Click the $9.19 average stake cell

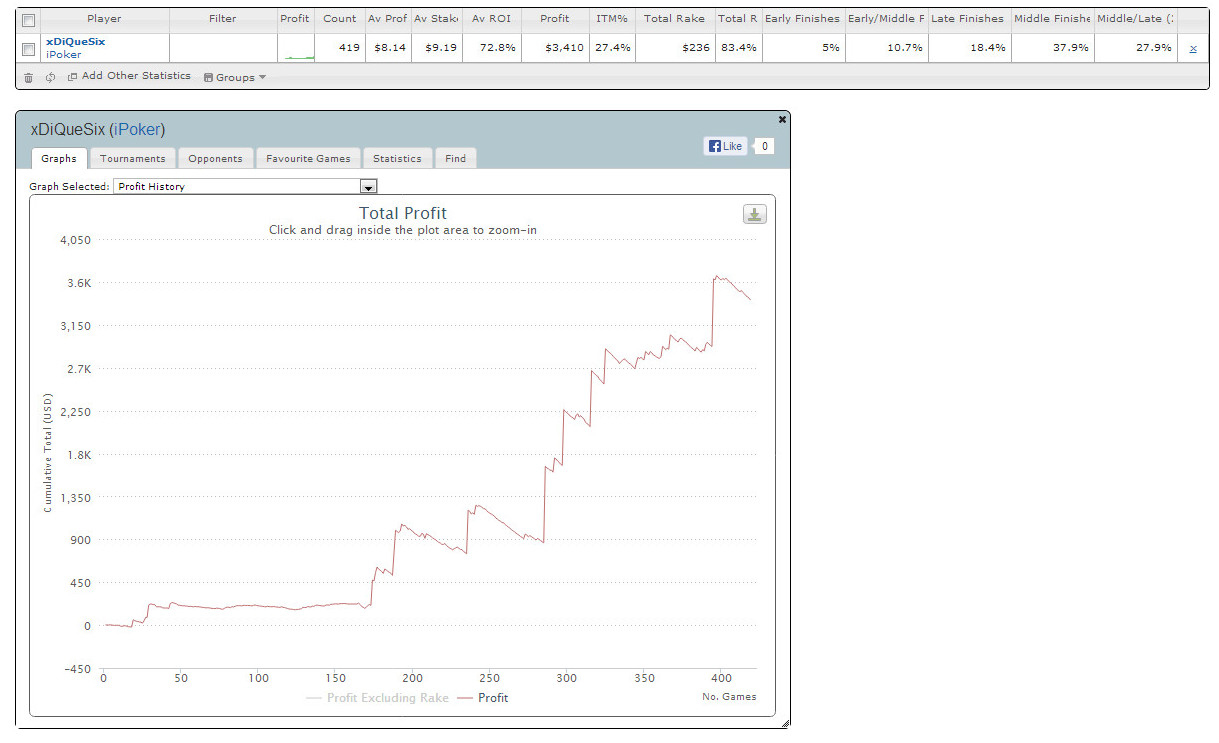(436, 48)
